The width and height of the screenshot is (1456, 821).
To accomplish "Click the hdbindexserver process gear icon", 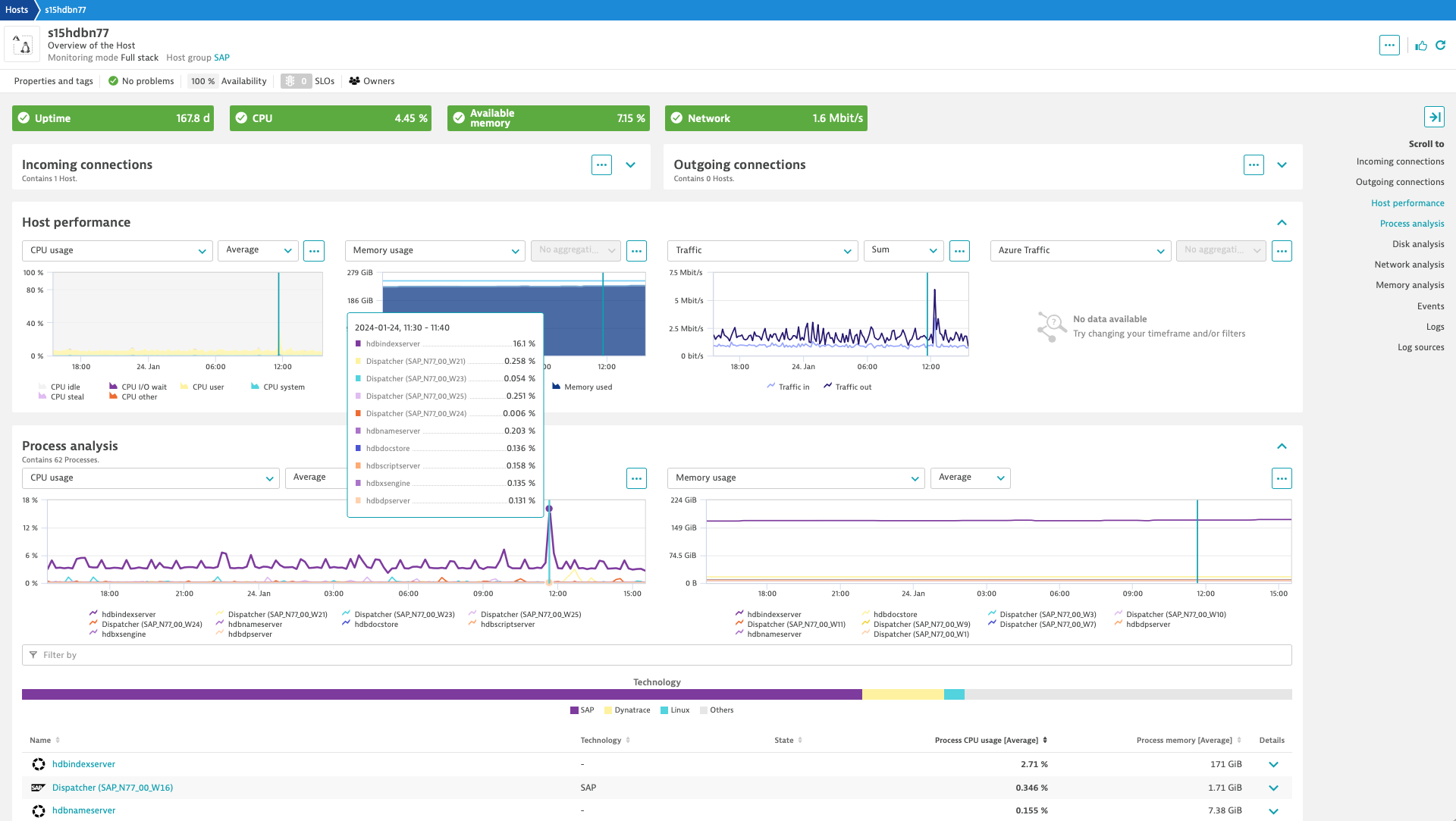I will 38,764.
